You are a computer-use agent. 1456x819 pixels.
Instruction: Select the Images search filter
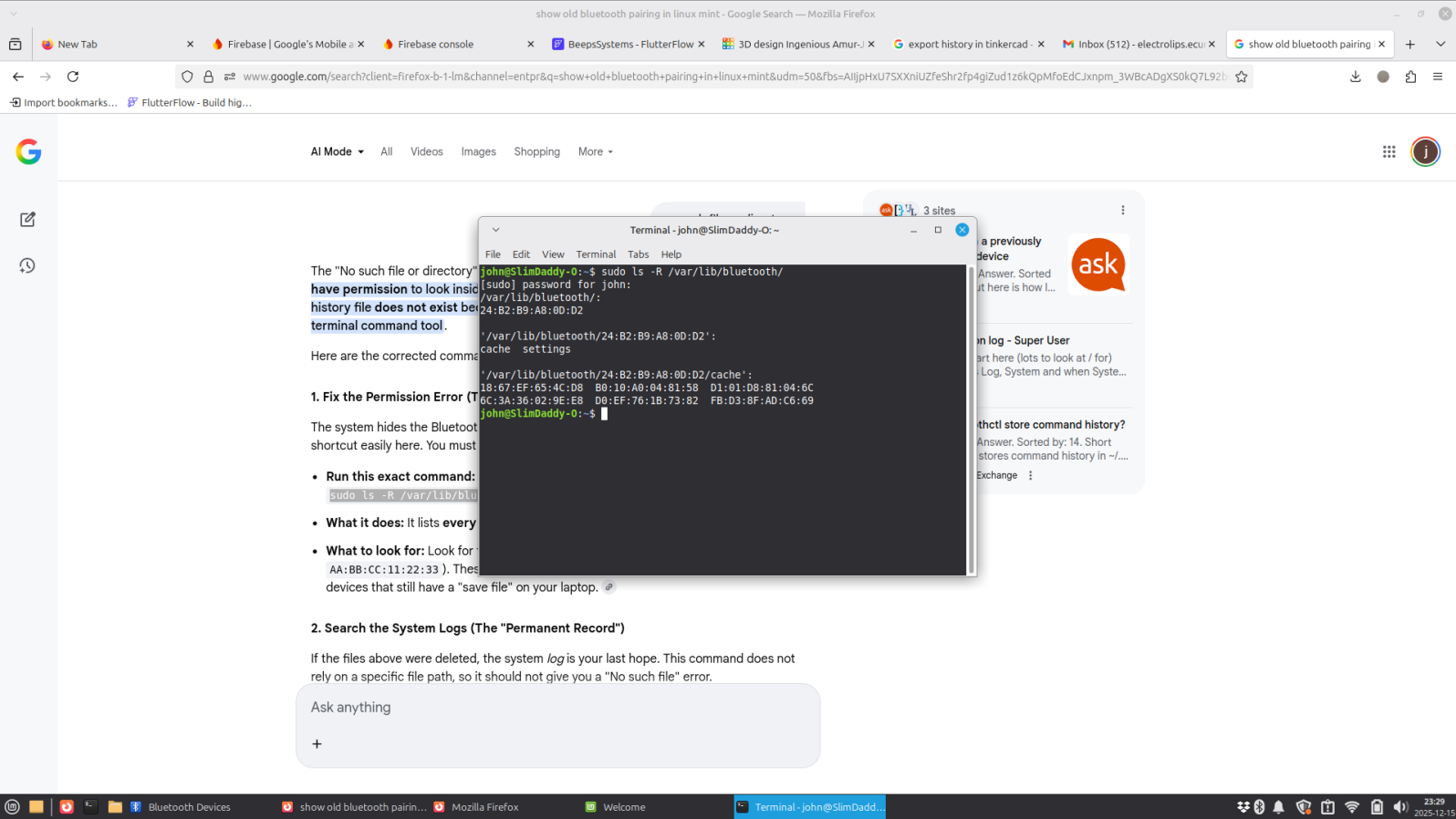pos(478,151)
